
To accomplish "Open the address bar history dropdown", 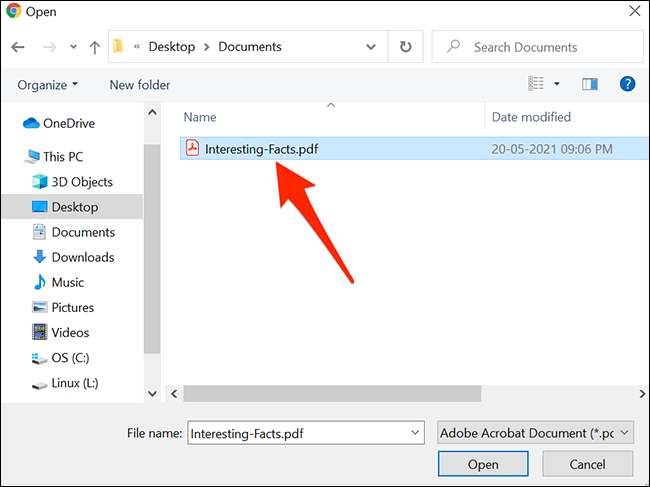I will pyautogui.click(x=373, y=47).
